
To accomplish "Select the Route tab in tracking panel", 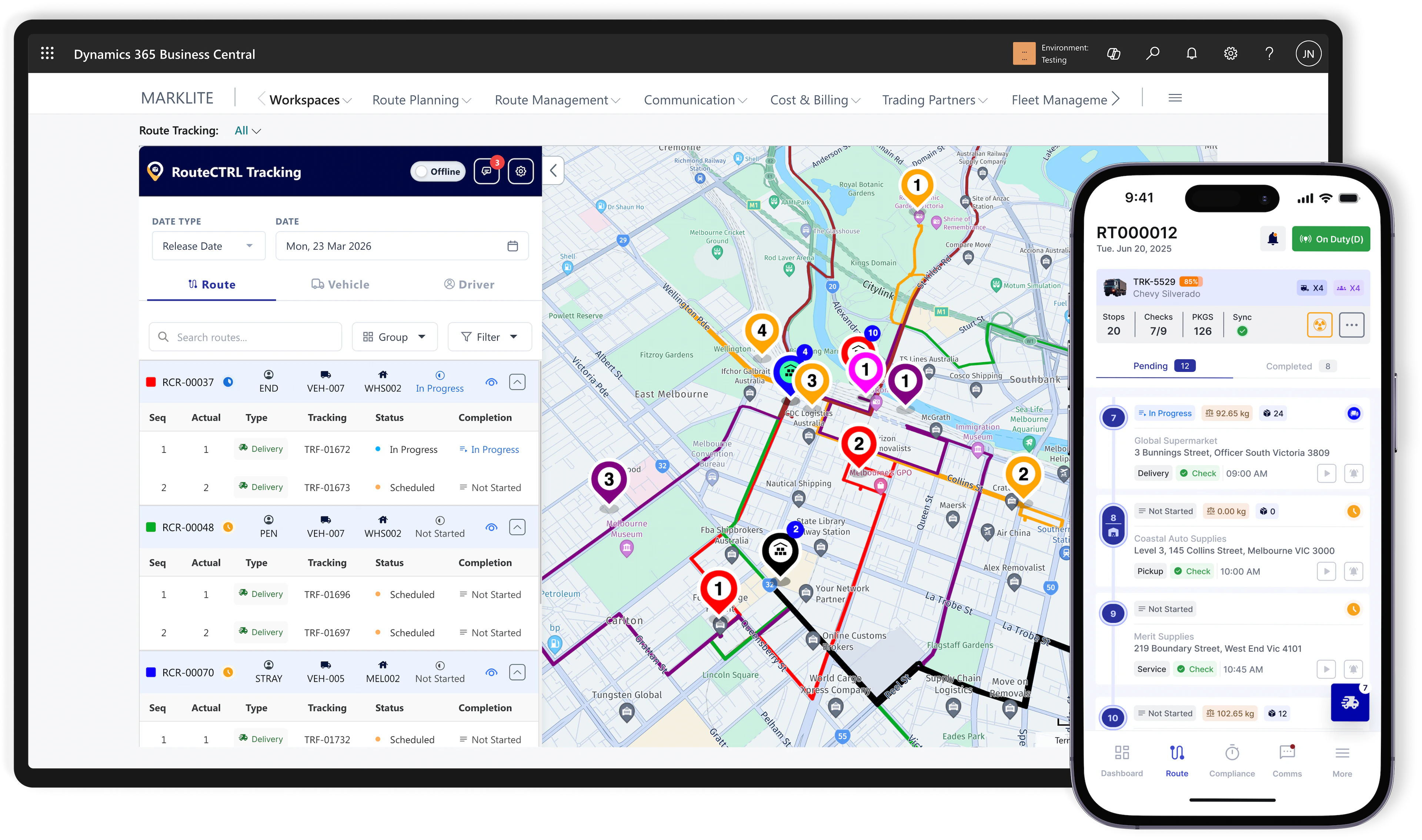I will [212, 285].
